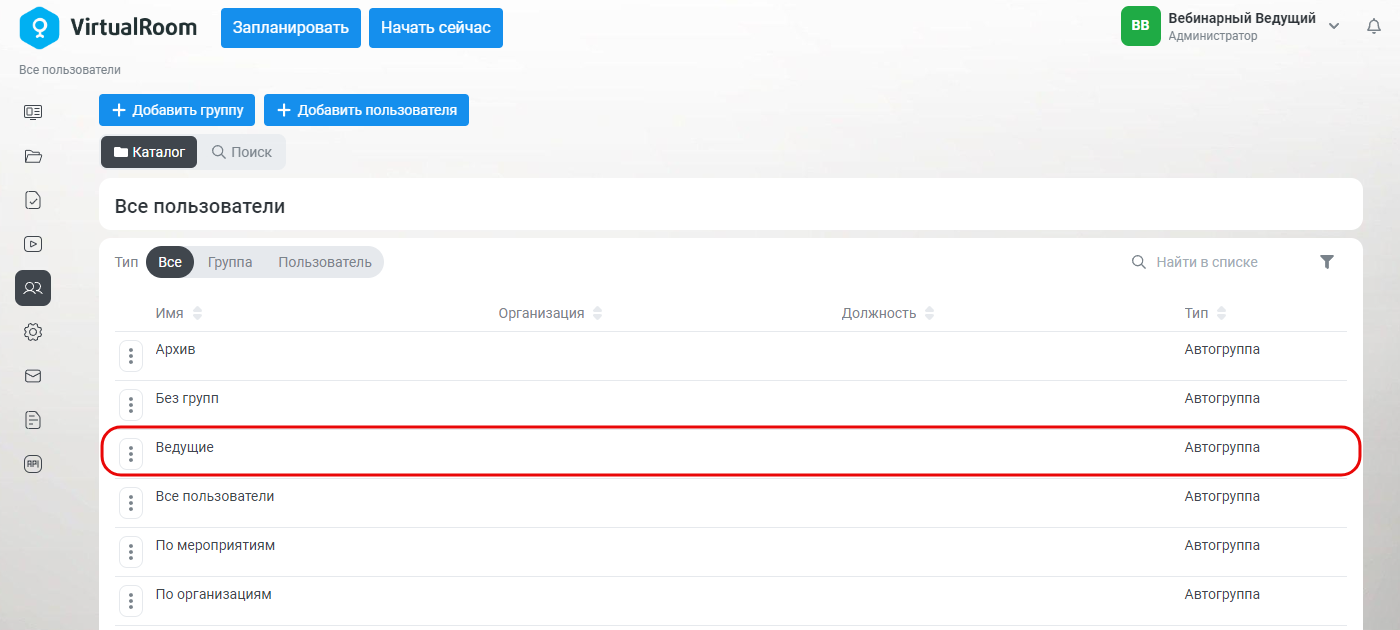Screen dimensions: 1400x630
Task: Select the users icon in the sidebar
Action: [33, 288]
